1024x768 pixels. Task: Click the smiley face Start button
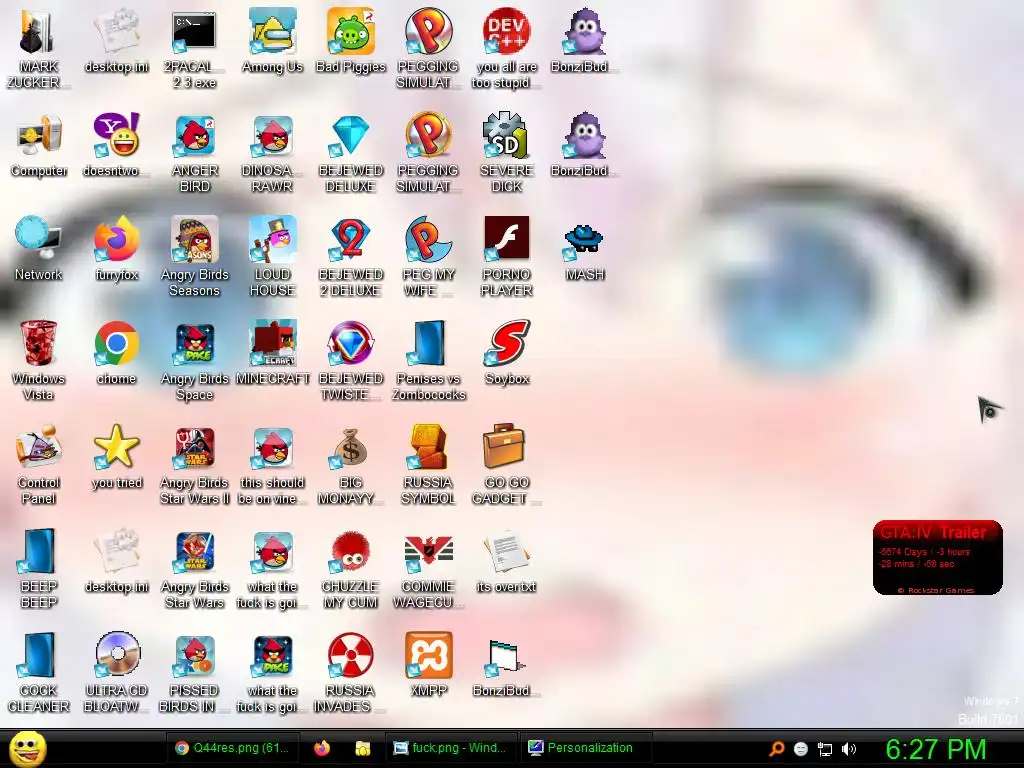click(x=27, y=750)
